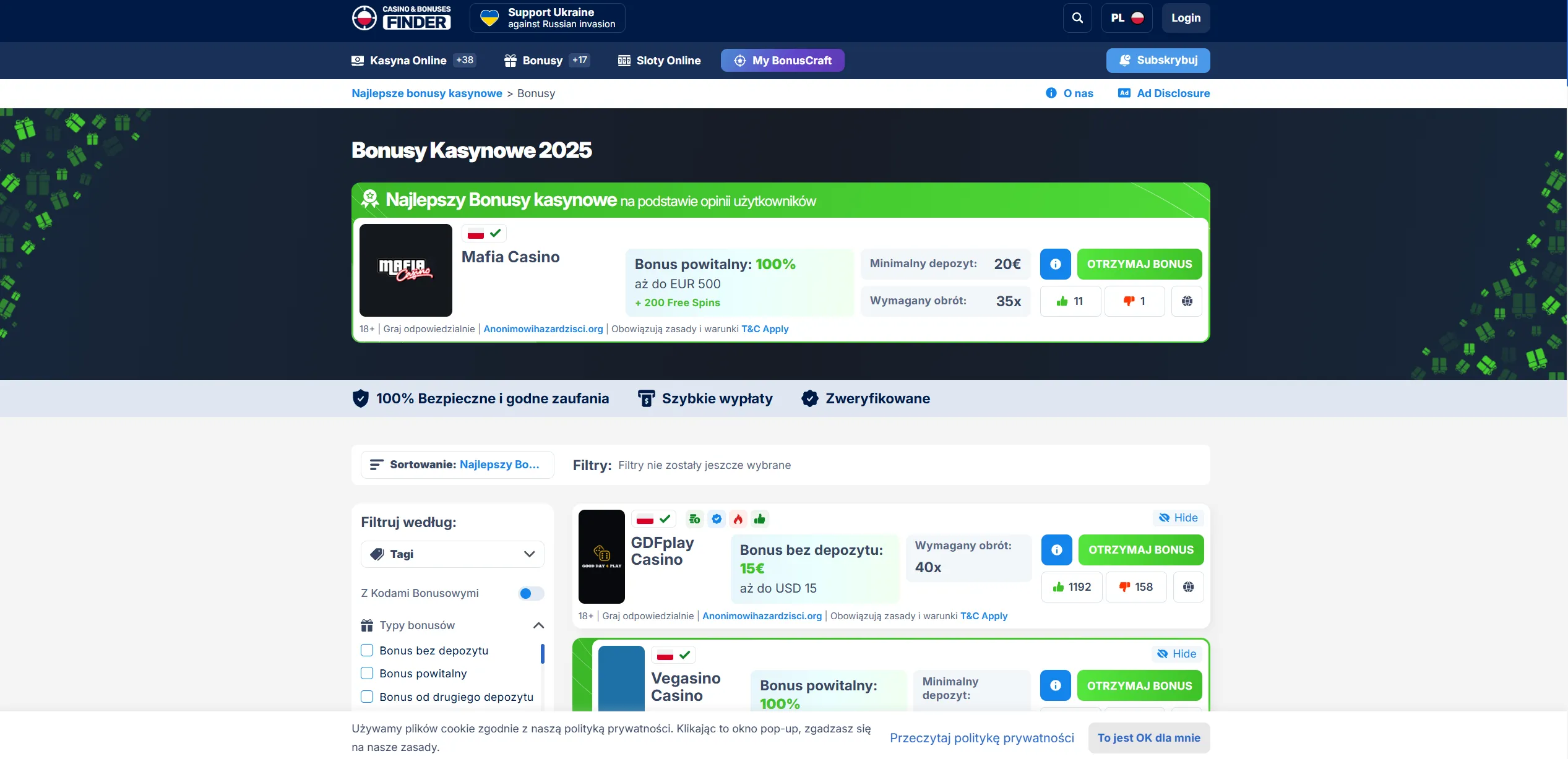This screenshot has height=759, width=1568.
Task: Click Support Ukraine banner
Action: (x=548, y=18)
